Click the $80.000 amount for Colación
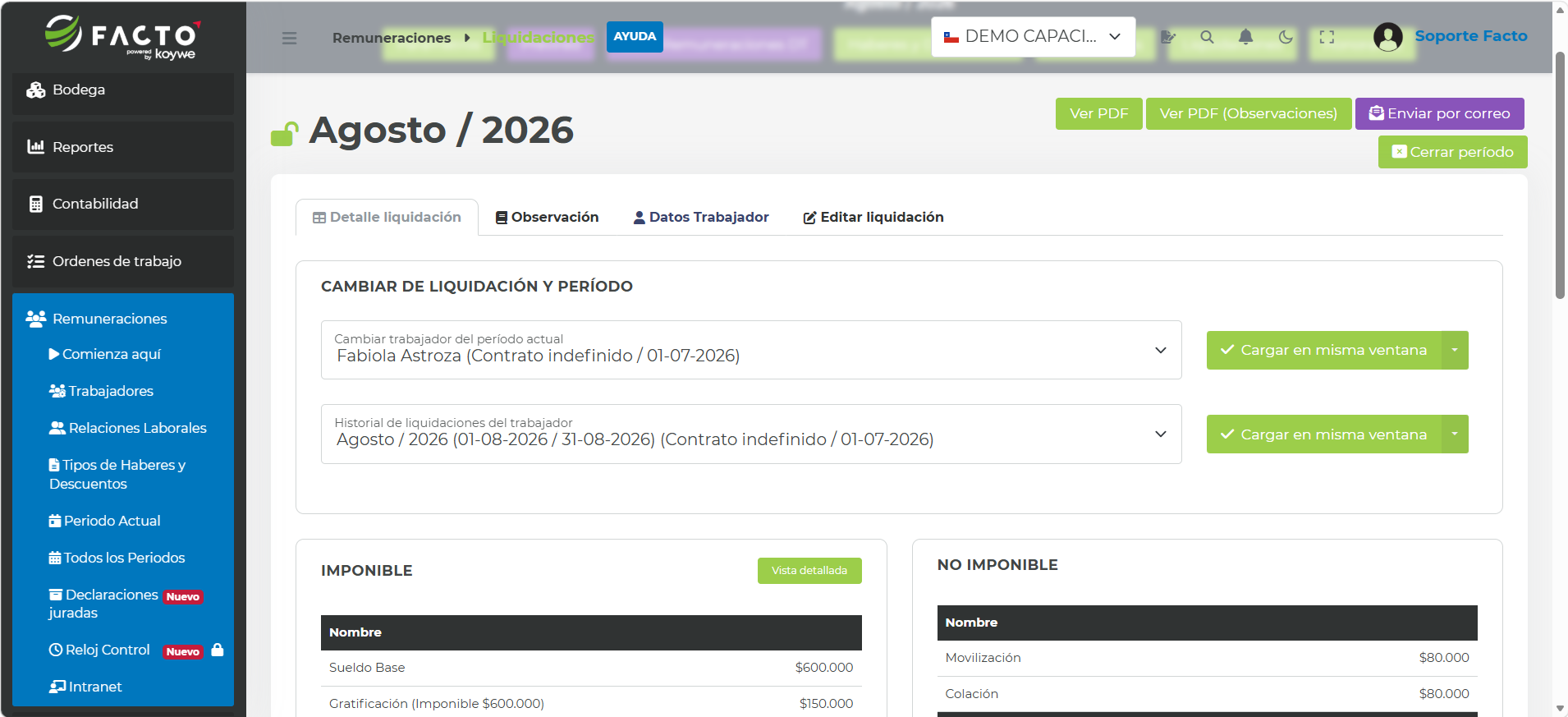This screenshot has height=717, width=1568. [1444, 694]
